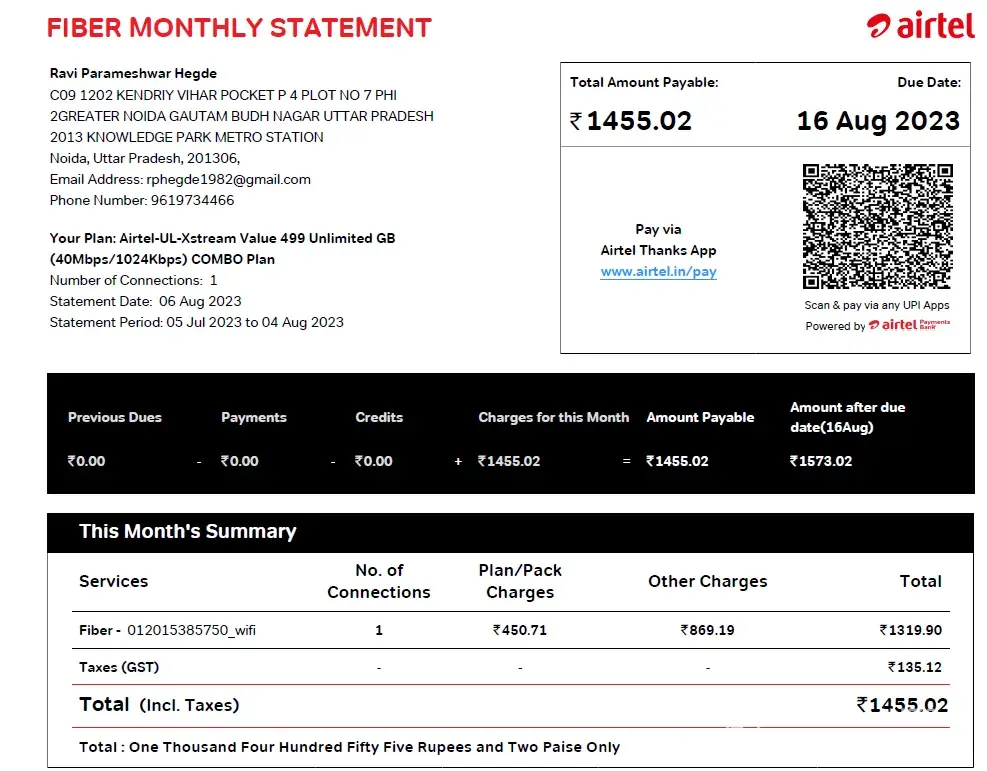Select the phone number 9619734466
Viewport: 987px width, 771px height.
[x=192, y=201]
